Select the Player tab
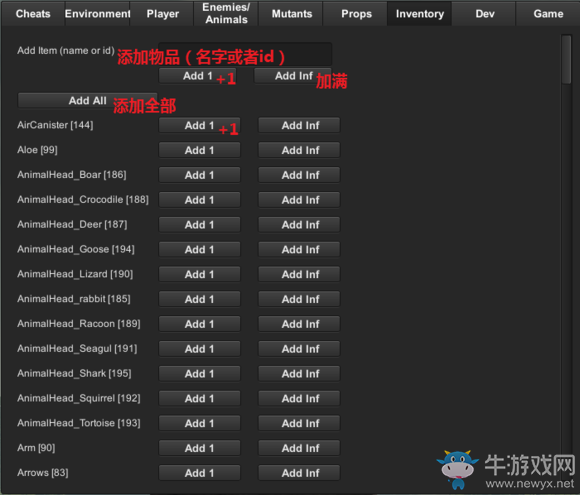The width and height of the screenshot is (580, 495). click(162, 14)
